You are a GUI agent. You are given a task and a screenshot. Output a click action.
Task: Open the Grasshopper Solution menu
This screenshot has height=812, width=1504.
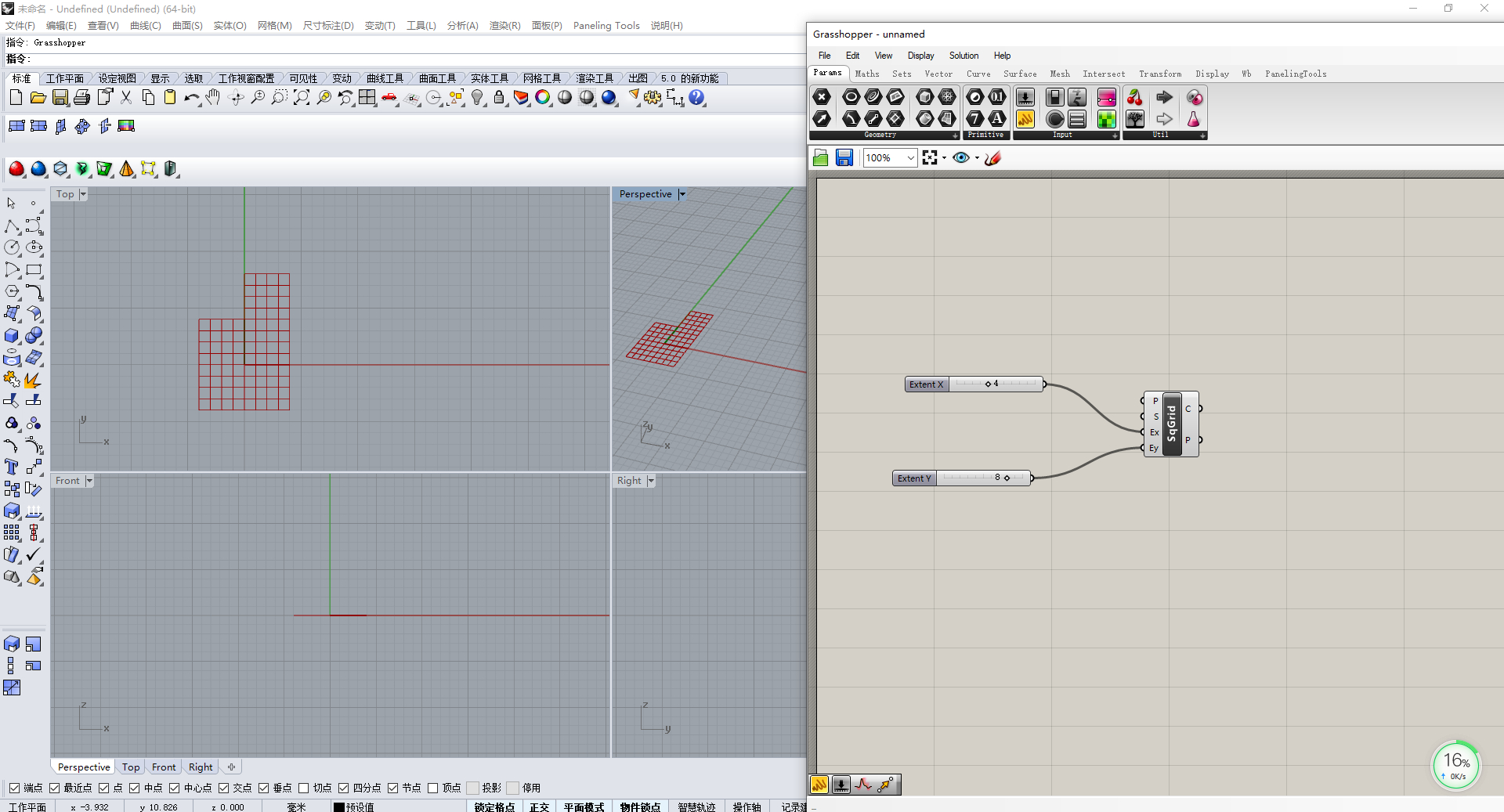coord(963,56)
